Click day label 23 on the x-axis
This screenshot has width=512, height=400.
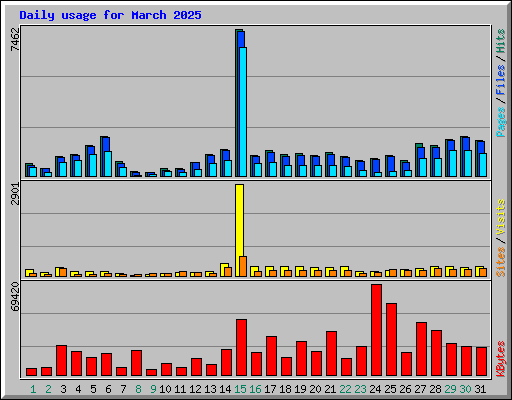tap(360, 389)
